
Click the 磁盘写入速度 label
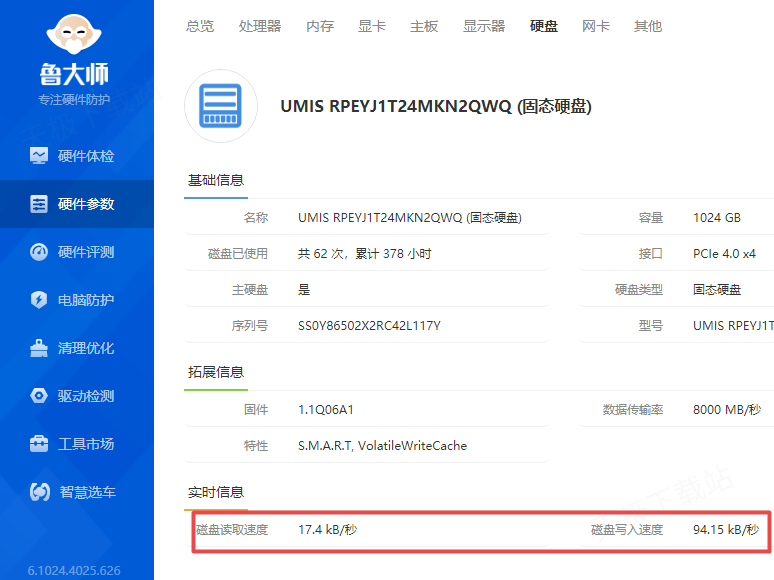627,530
